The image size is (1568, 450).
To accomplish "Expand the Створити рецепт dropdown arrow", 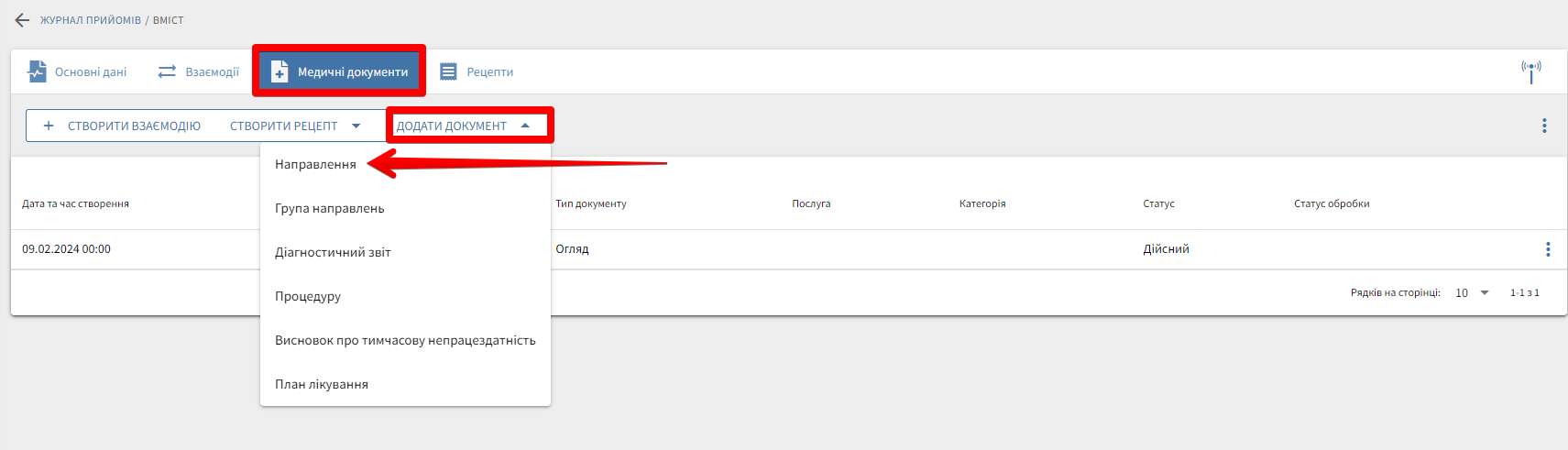I will [356, 126].
